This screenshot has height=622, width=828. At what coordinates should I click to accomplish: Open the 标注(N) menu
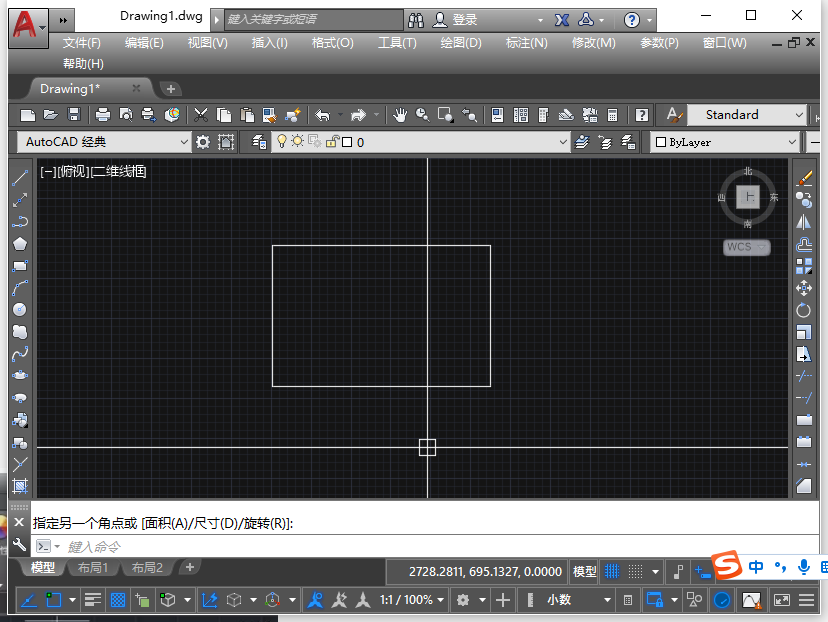click(526, 43)
